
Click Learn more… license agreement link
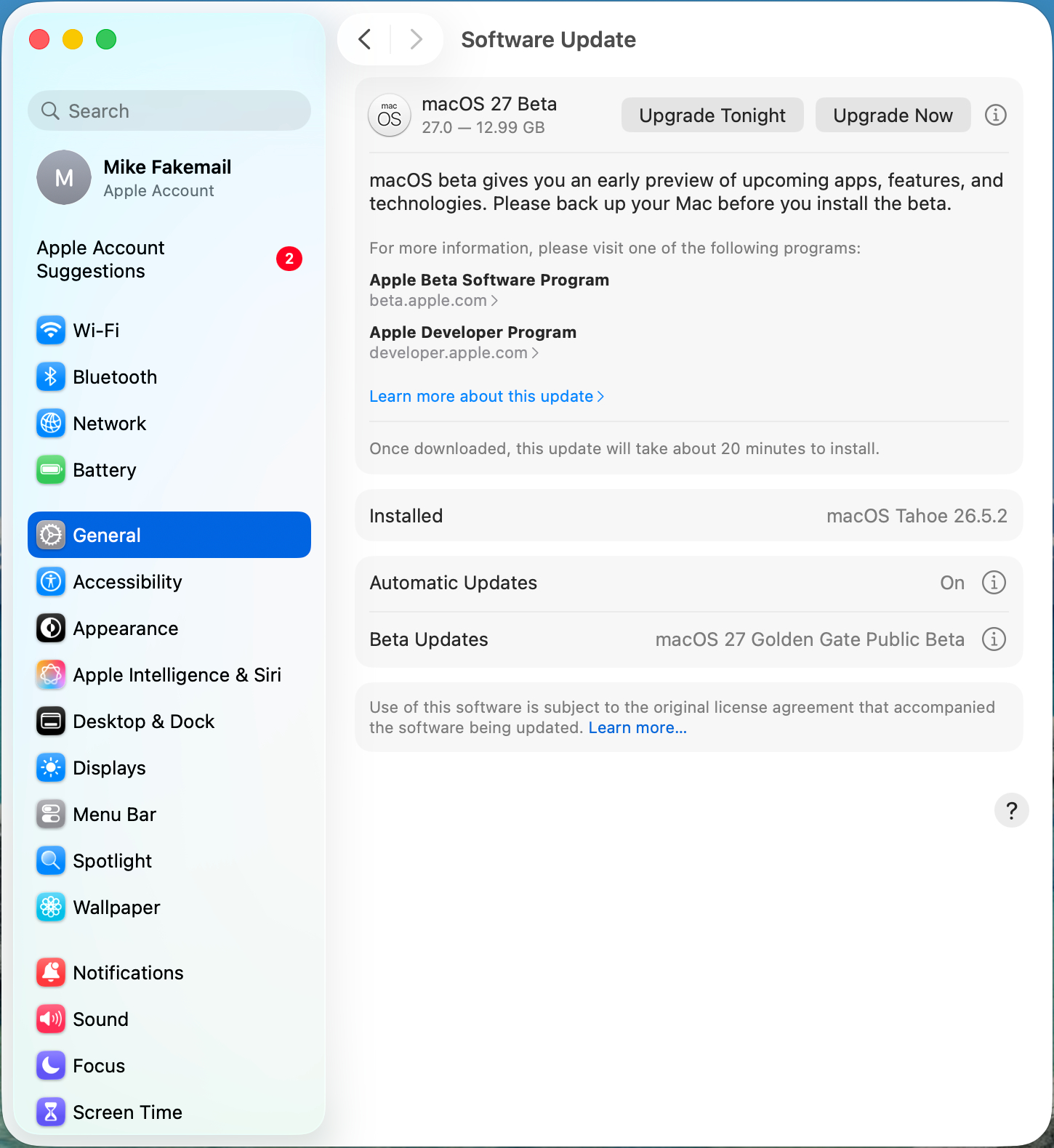point(637,727)
